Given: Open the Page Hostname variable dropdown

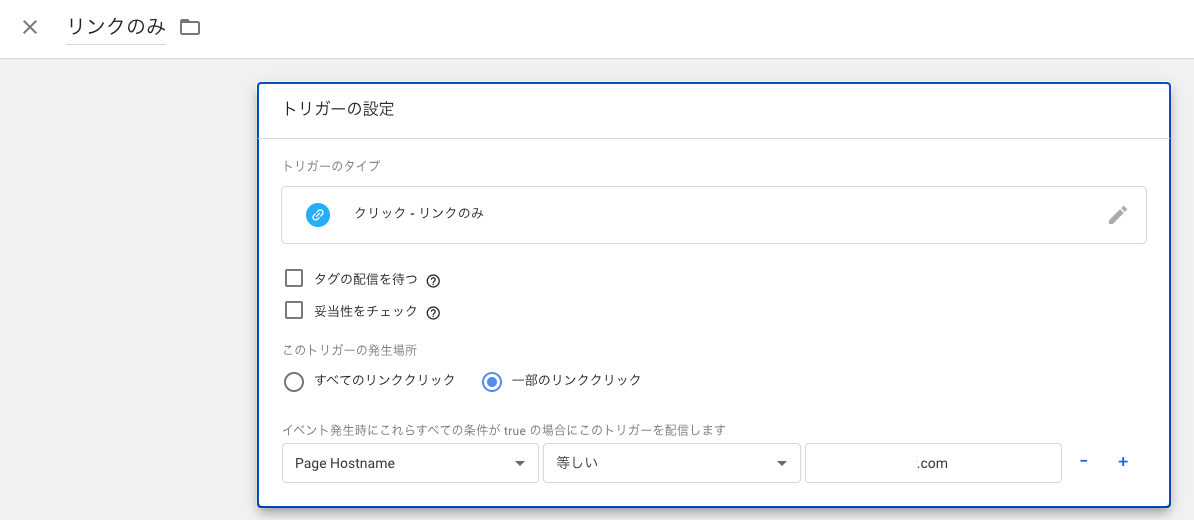Looking at the screenshot, I should (410, 463).
